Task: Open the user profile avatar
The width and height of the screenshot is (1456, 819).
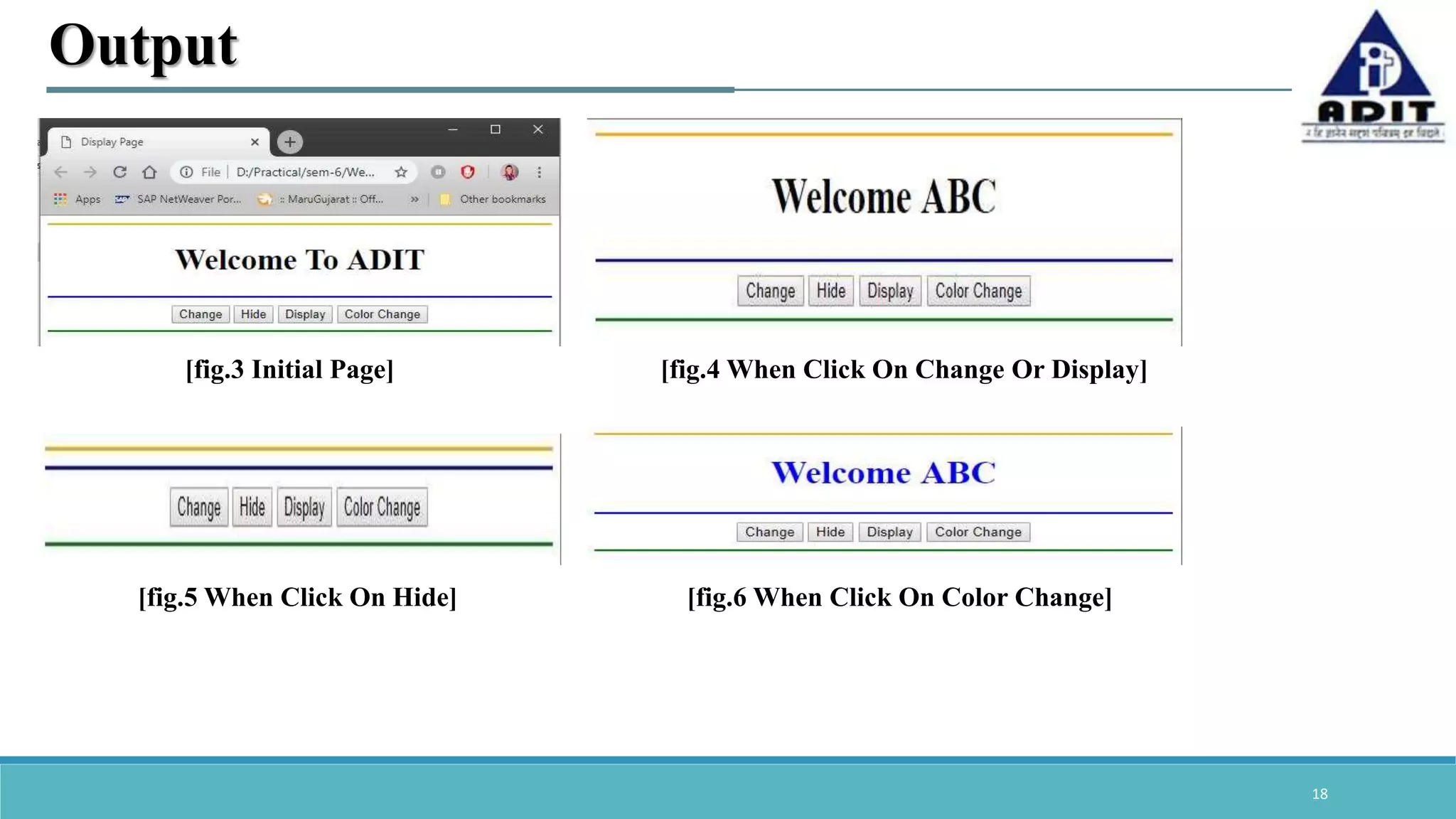Action: [x=510, y=172]
